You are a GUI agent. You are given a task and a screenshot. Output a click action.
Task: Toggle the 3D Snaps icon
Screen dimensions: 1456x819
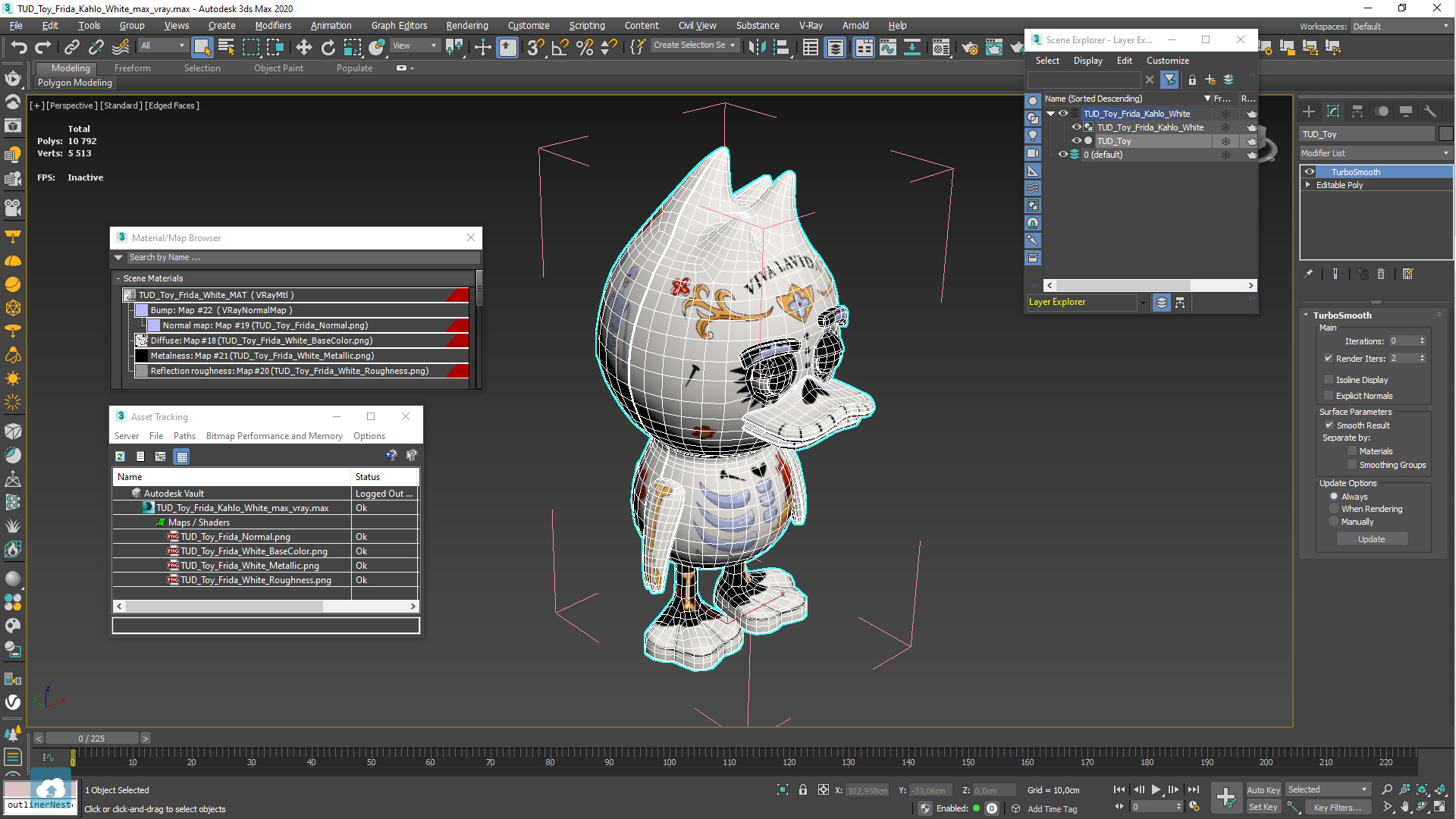pos(535,47)
